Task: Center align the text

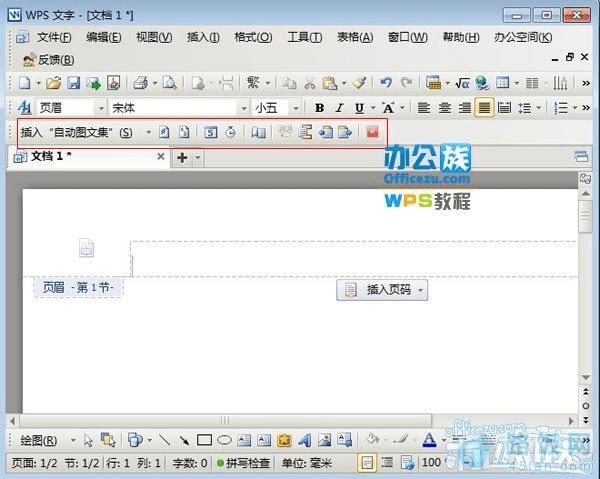Action: pos(444,108)
